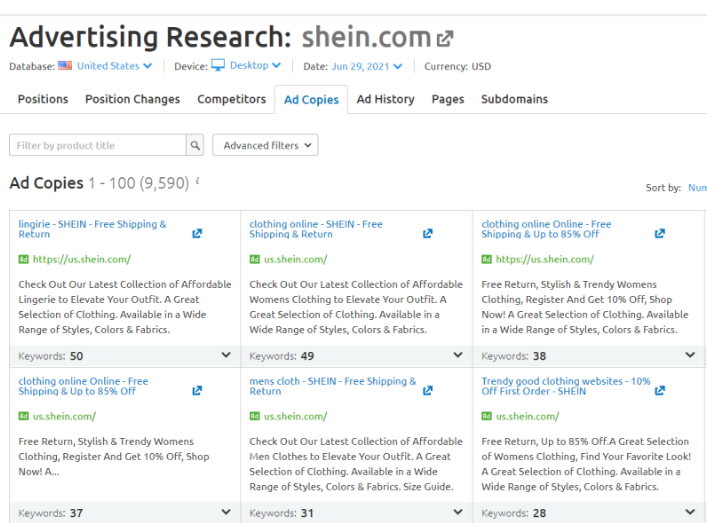Screen dimensions: 707x523
Task: Click the search magnifier icon in filter box
Action: [195, 145]
